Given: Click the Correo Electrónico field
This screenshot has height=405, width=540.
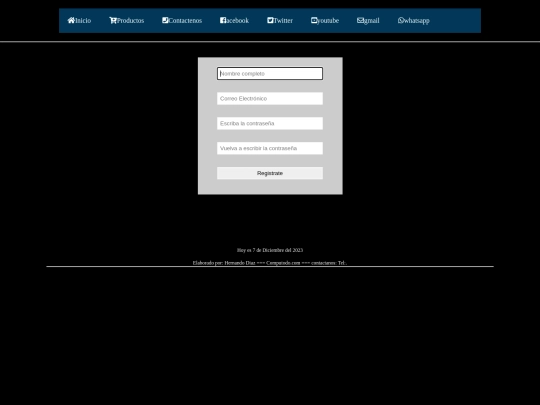Looking at the screenshot, I should tap(270, 98).
